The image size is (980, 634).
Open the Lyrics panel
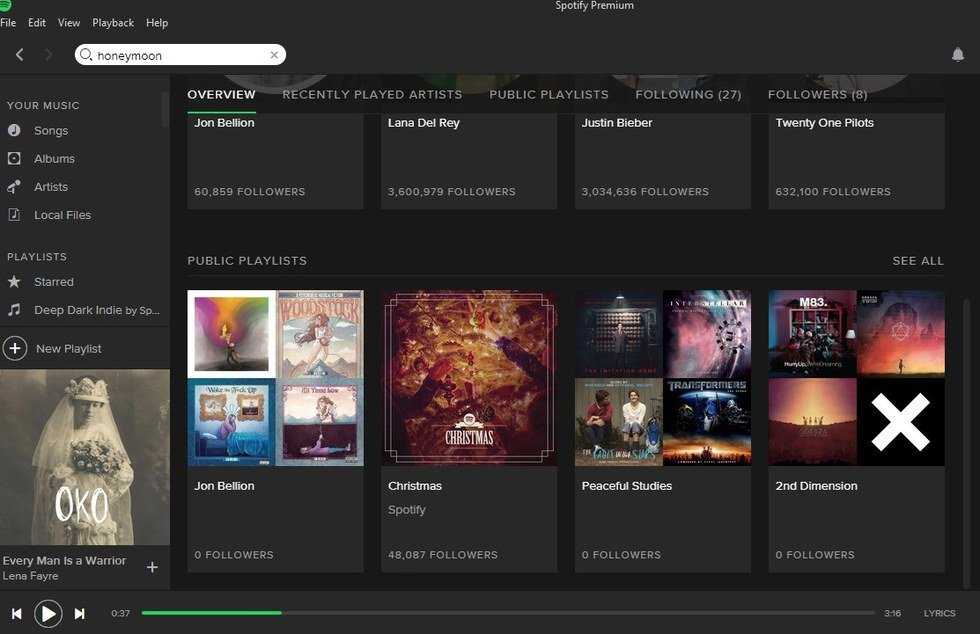pyautogui.click(x=938, y=613)
